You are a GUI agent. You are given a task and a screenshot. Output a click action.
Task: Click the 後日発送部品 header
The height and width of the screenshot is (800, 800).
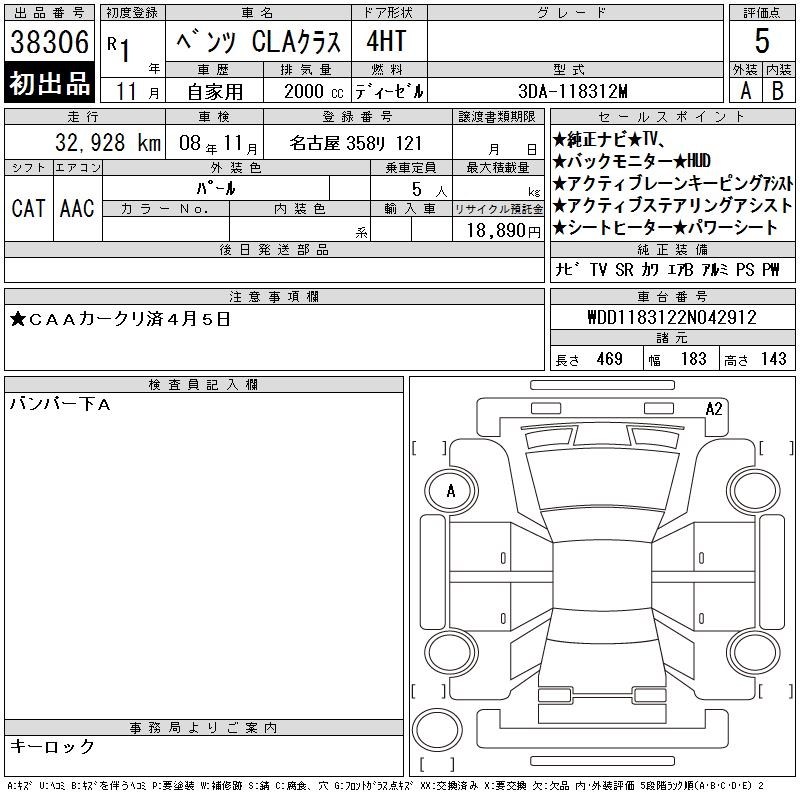[x=274, y=249]
